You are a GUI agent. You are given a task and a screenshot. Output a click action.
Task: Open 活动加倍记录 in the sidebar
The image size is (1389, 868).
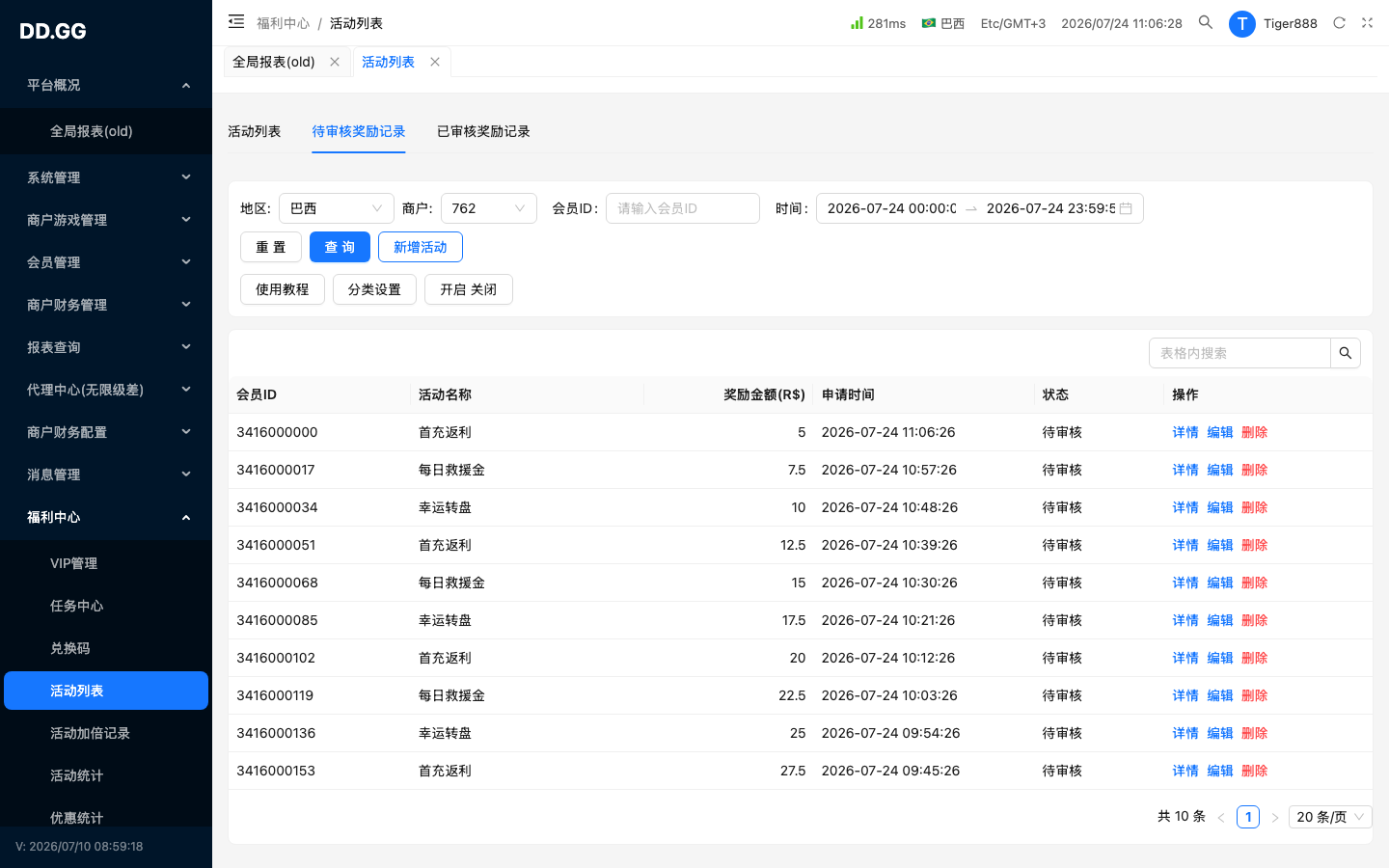(x=106, y=733)
